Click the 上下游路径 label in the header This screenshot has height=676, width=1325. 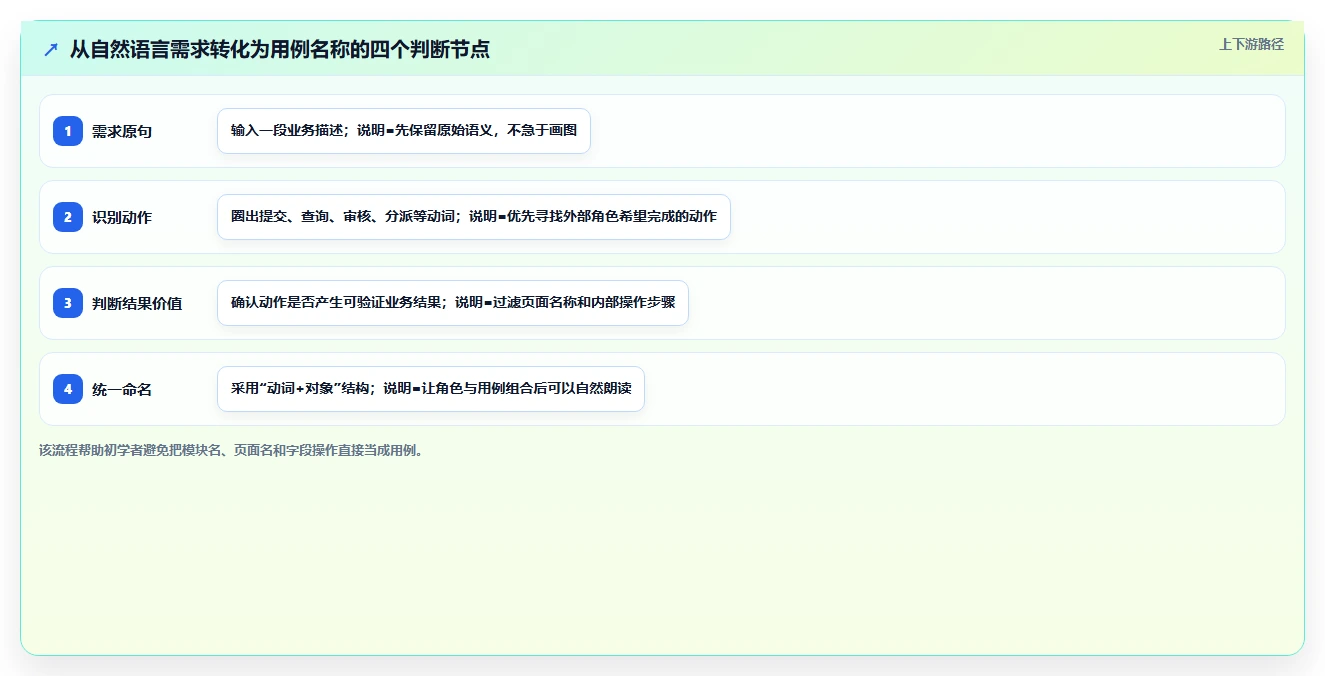1251,44
